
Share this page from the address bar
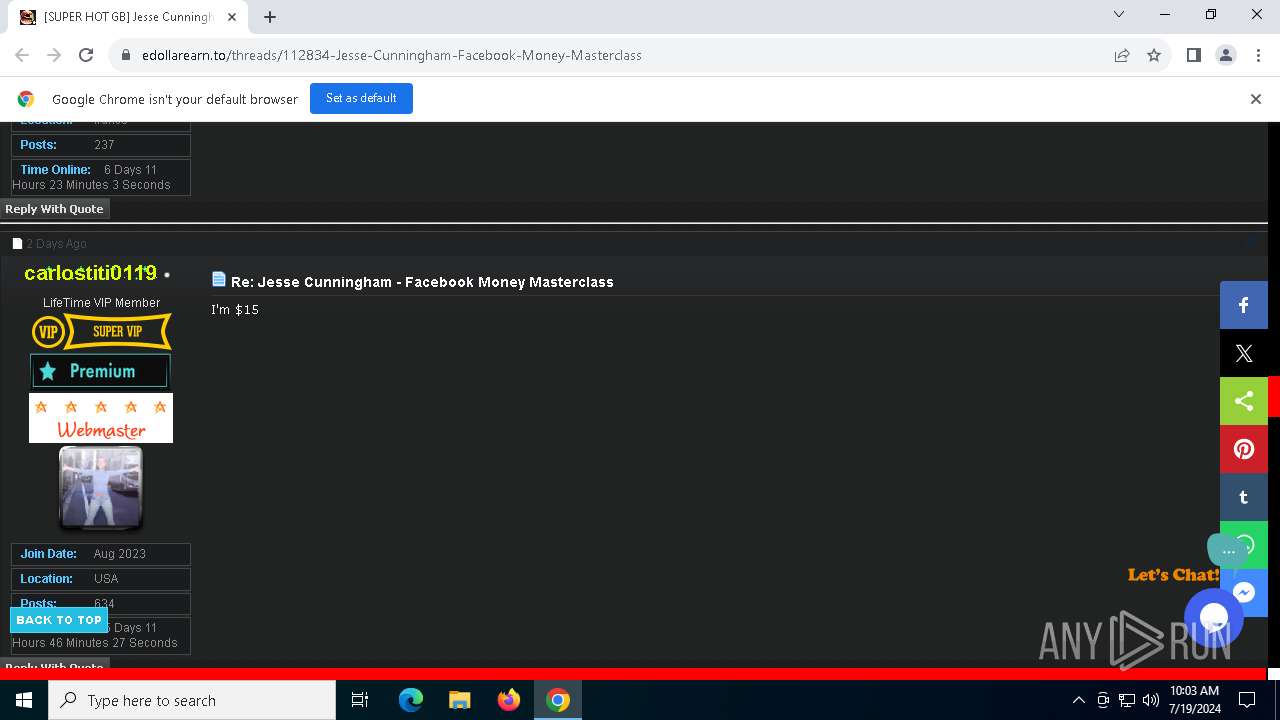[x=1122, y=55]
